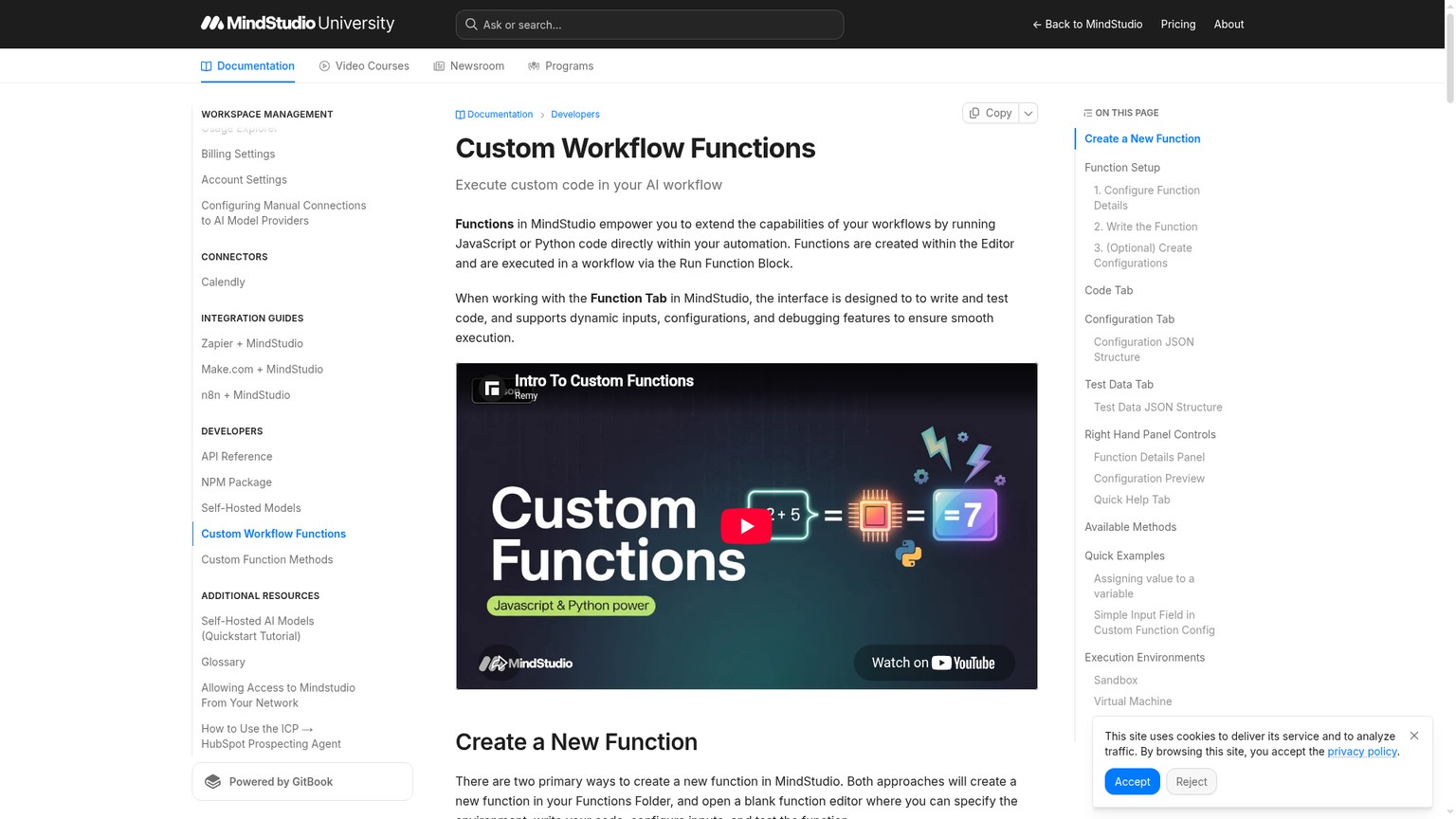Open the Newsroom tab

coord(468,66)
